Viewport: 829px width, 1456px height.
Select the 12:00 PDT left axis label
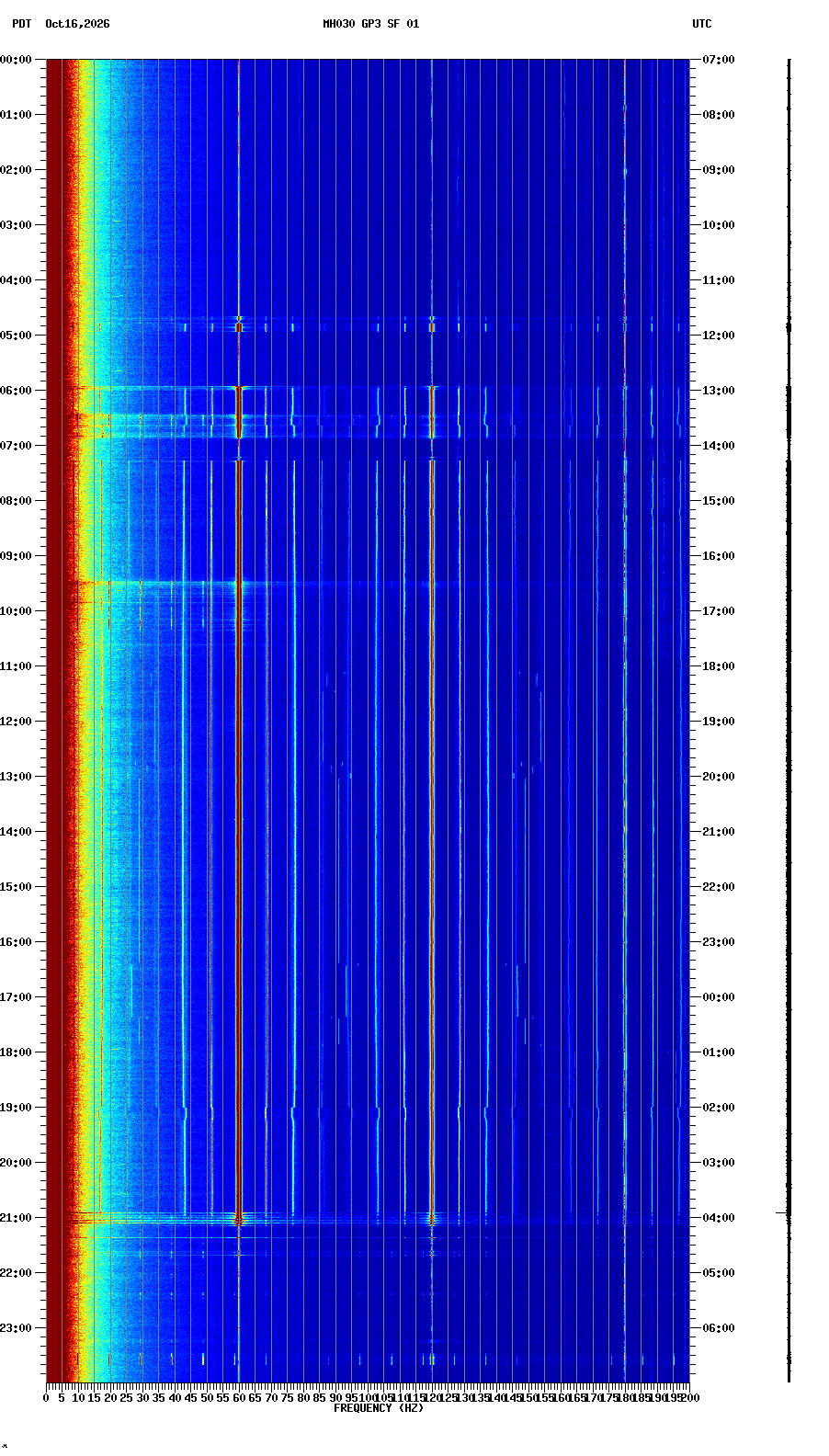(16, 722)
